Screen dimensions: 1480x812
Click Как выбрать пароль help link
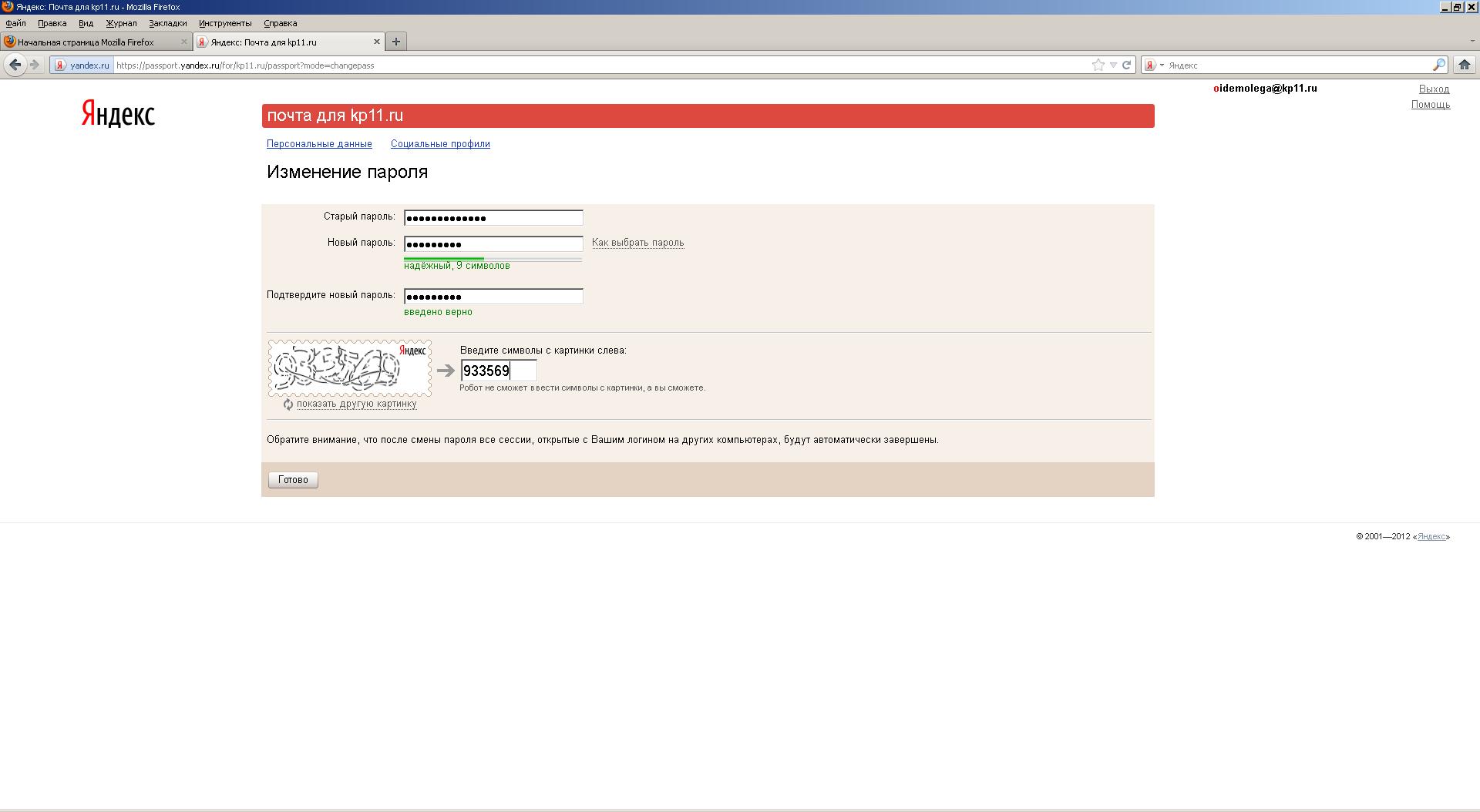coord(637,243)
